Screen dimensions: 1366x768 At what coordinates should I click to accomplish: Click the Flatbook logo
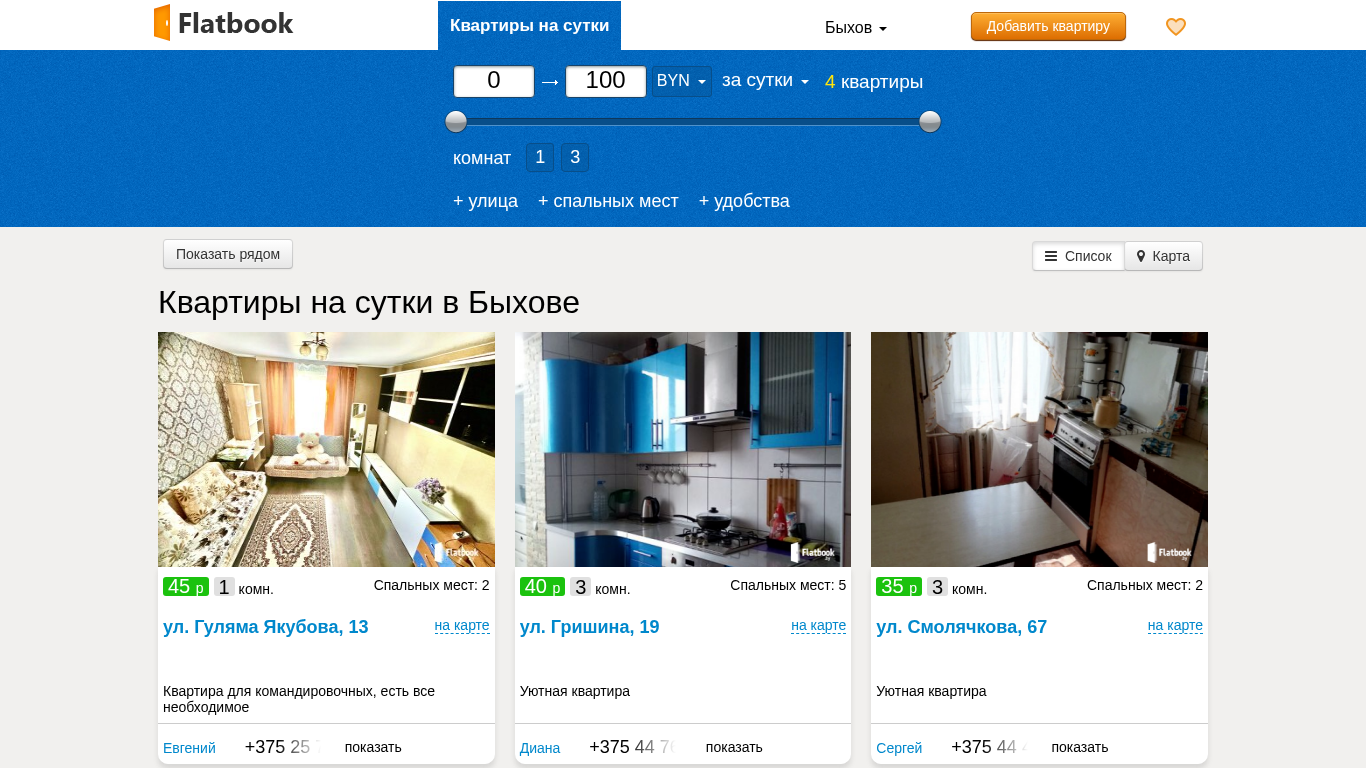pyautogui.click(x=223, y=23)
